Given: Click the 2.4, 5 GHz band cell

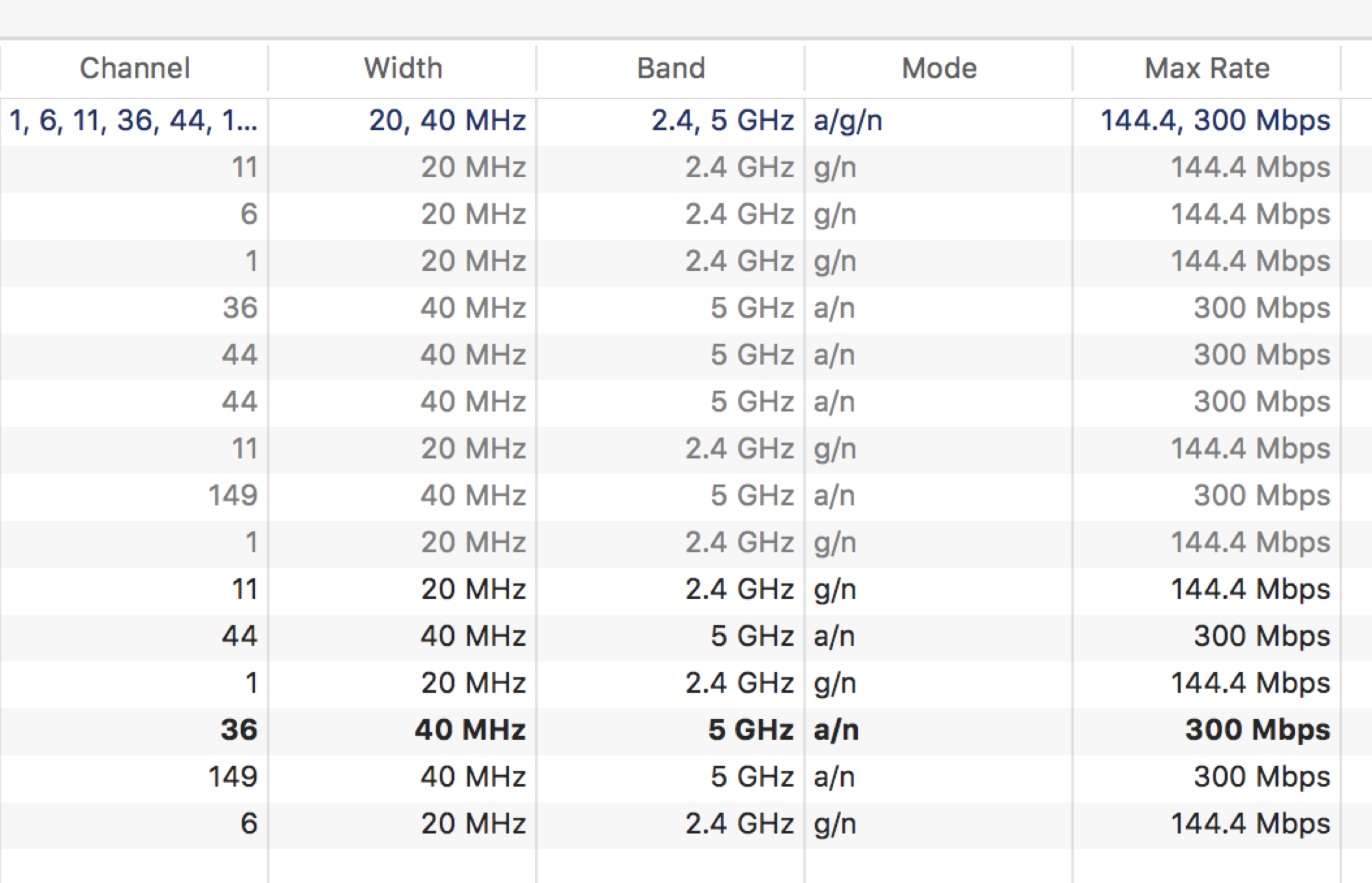Looking at the screenshot, I should point(723,121).
